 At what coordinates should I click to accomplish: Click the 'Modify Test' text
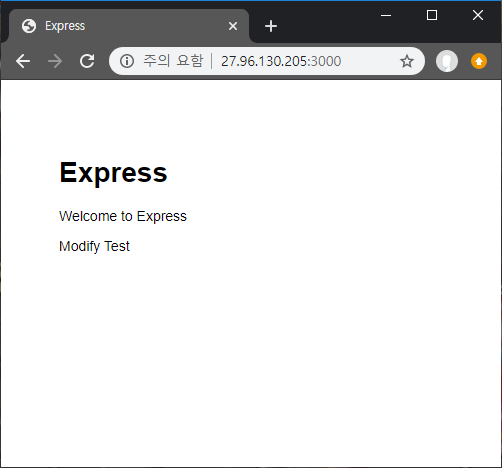[94, 246]
